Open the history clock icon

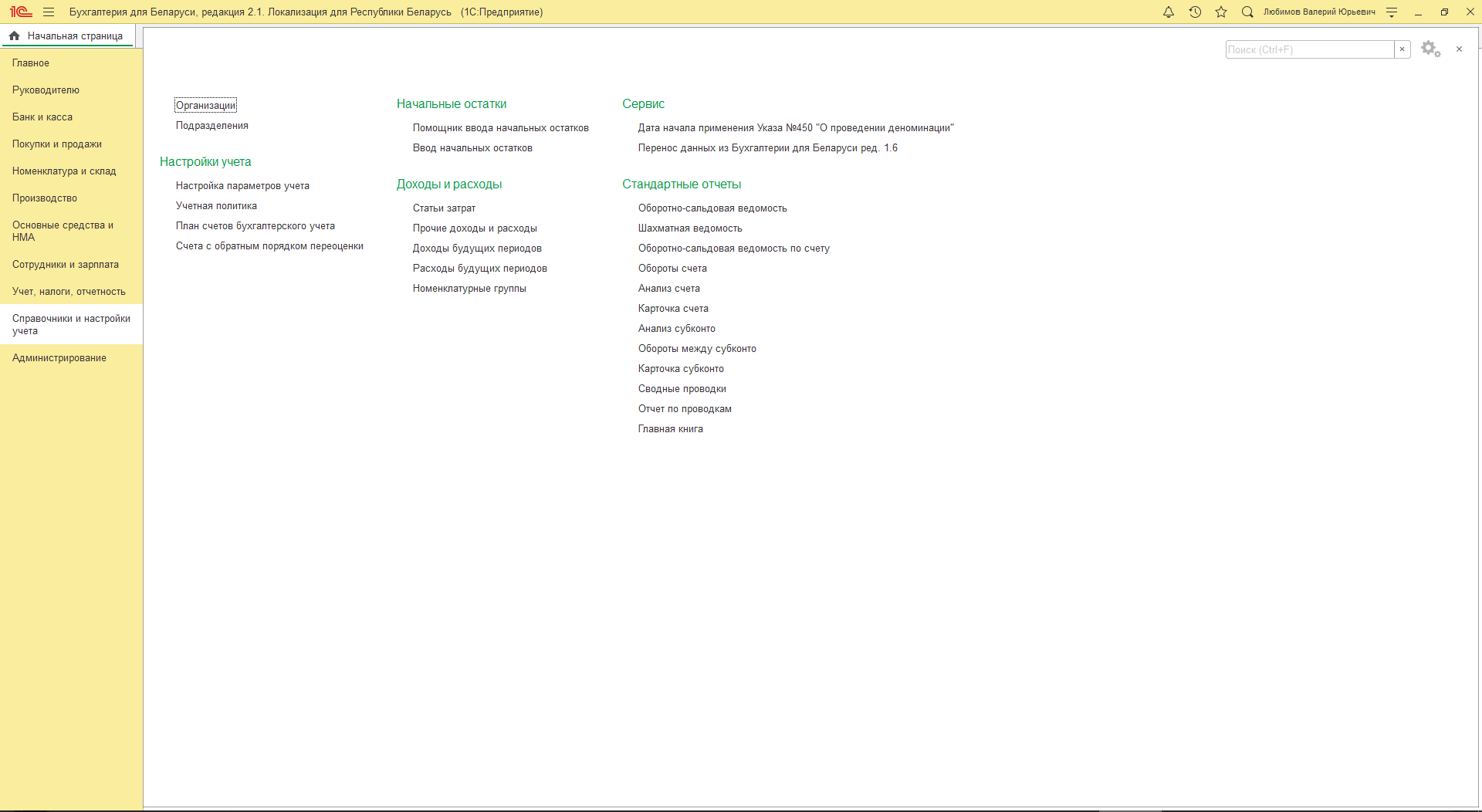tap(1194, 12)
